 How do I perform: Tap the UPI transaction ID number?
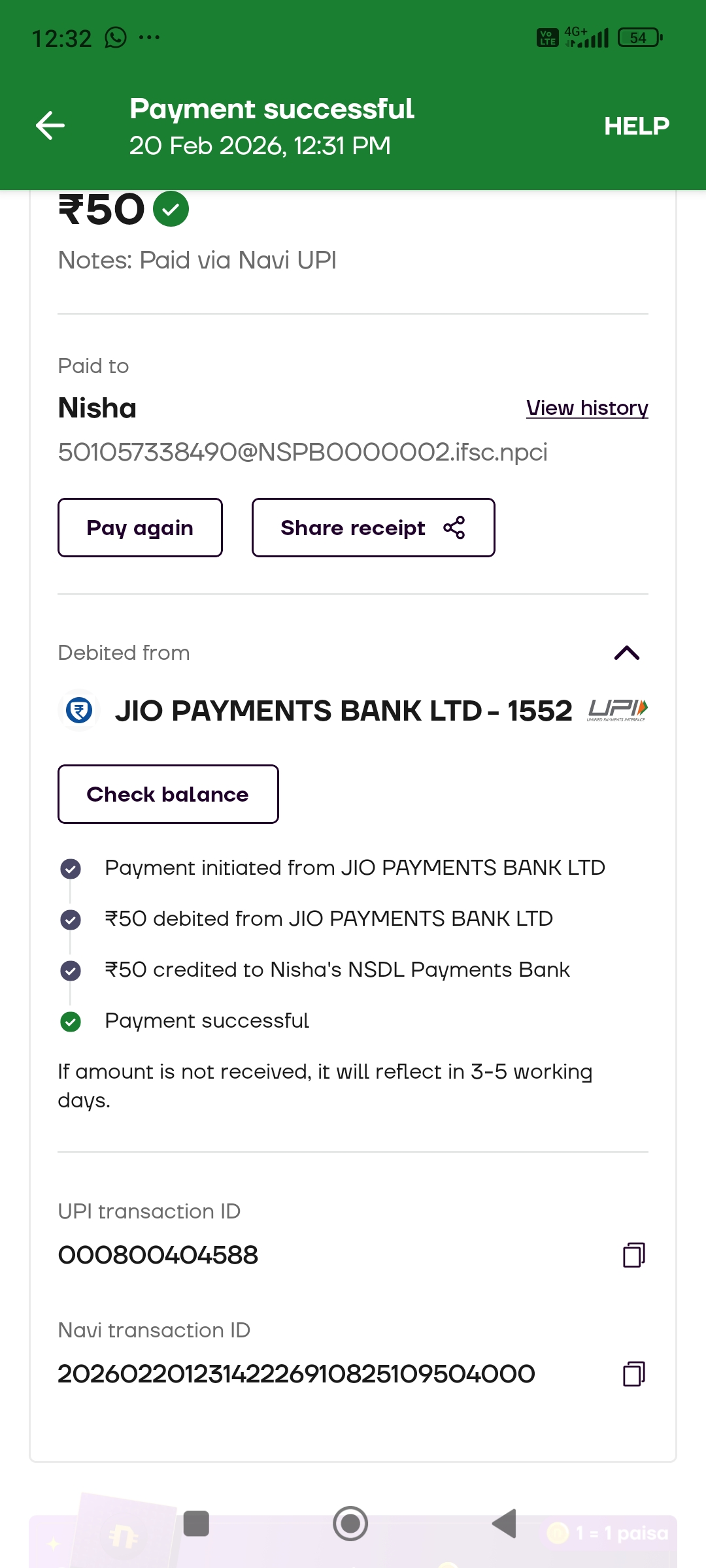point(158,1255)
